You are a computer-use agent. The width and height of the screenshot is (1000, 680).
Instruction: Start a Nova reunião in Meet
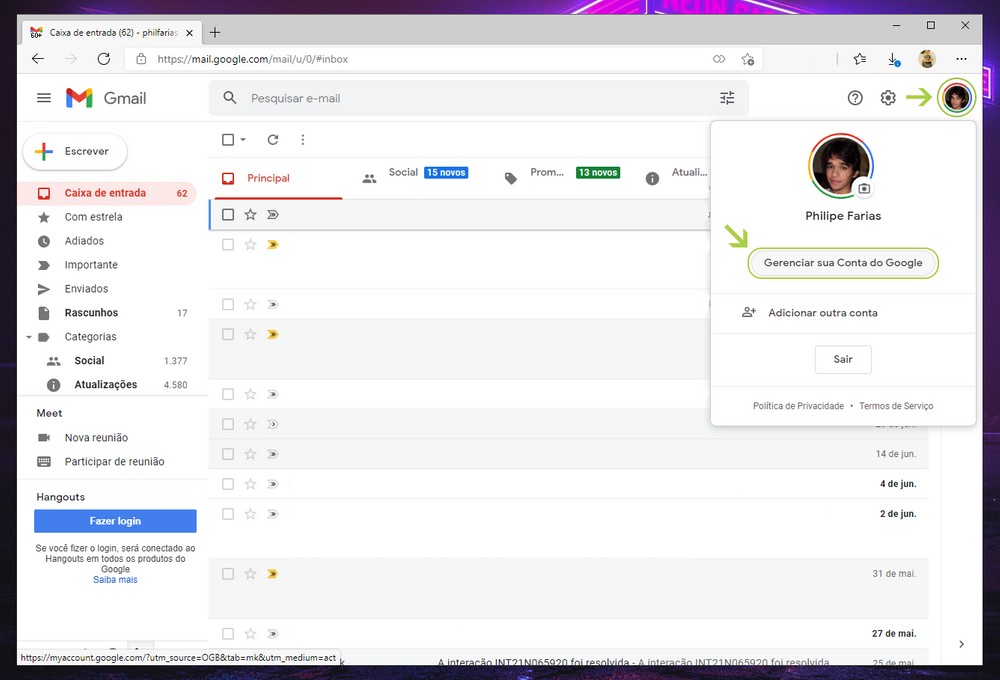coord(96,438)
